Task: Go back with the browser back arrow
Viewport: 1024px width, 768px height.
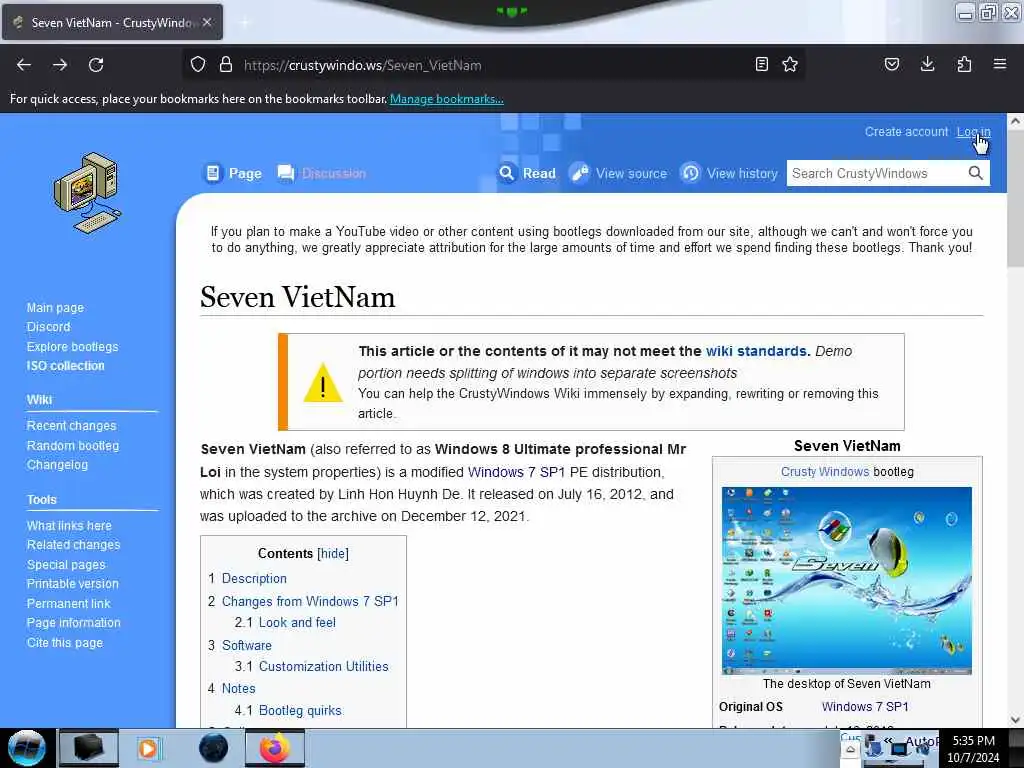Action: coord(24,65)
